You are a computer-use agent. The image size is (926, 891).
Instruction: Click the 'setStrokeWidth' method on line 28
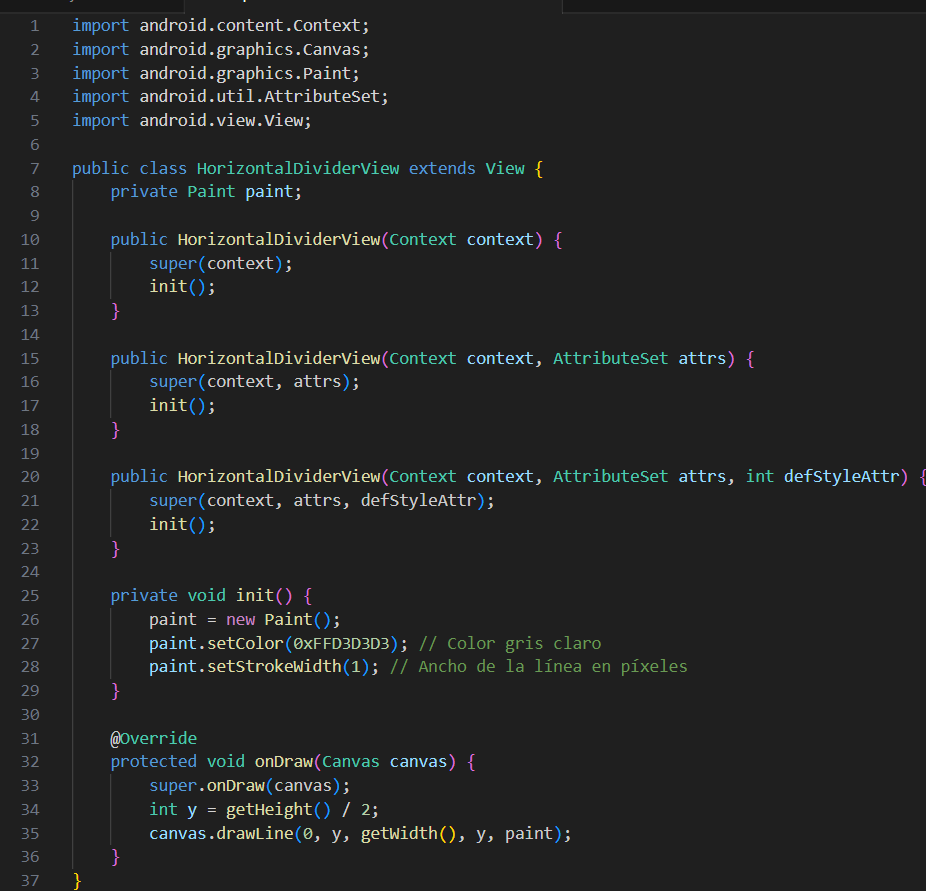[274, 667]
